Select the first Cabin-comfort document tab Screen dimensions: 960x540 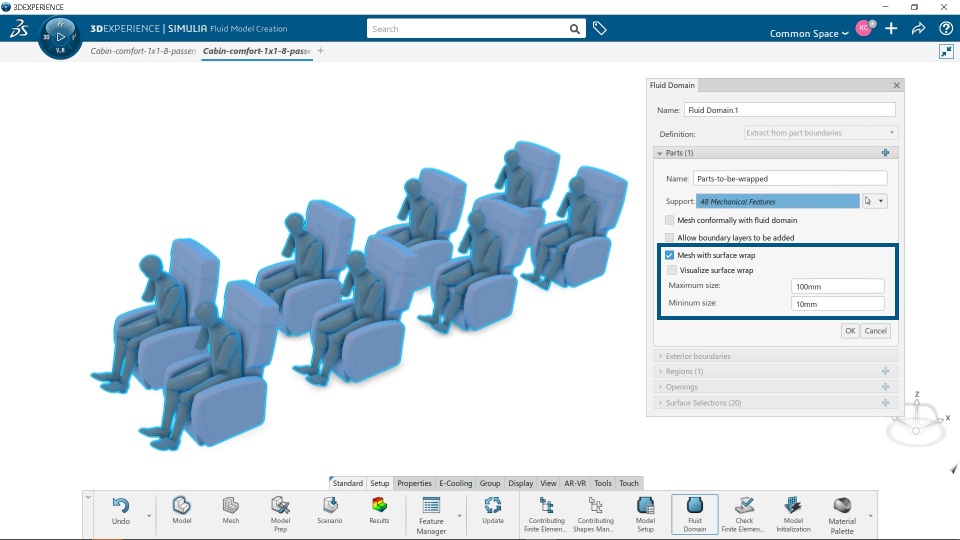[143, 51]
